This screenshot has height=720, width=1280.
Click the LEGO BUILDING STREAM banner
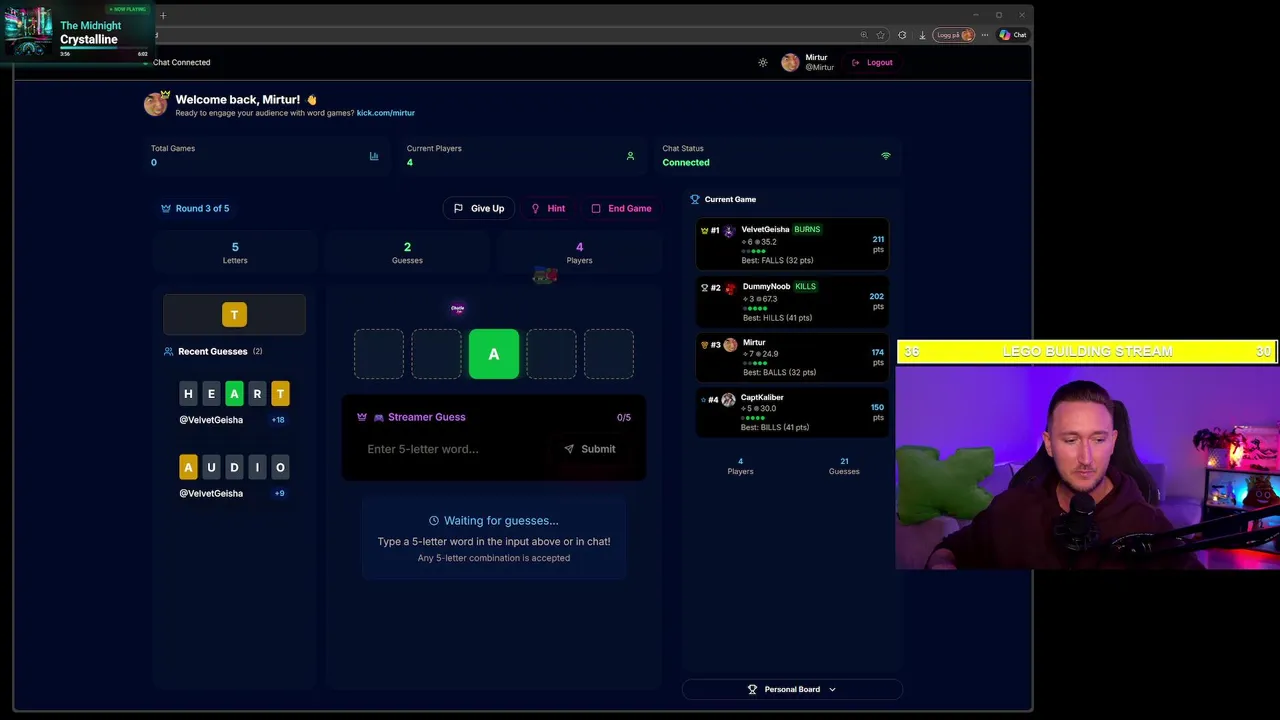point(1088,351)
